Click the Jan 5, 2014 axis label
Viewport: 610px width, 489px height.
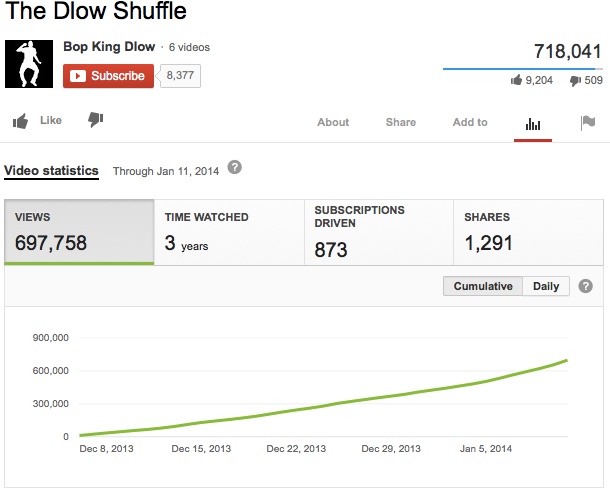coord(486,449)
